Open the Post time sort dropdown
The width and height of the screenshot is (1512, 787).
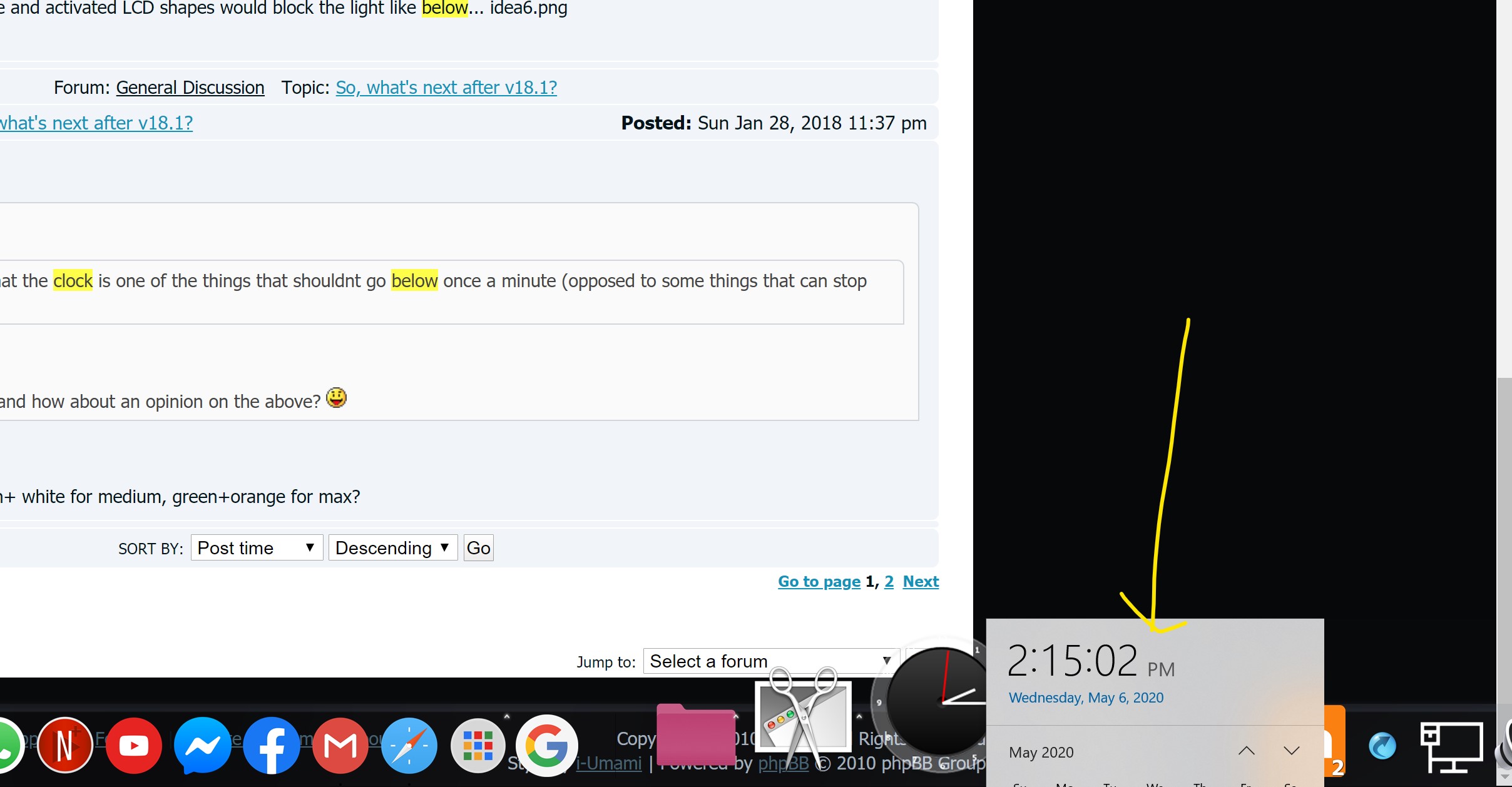[257, 548]
